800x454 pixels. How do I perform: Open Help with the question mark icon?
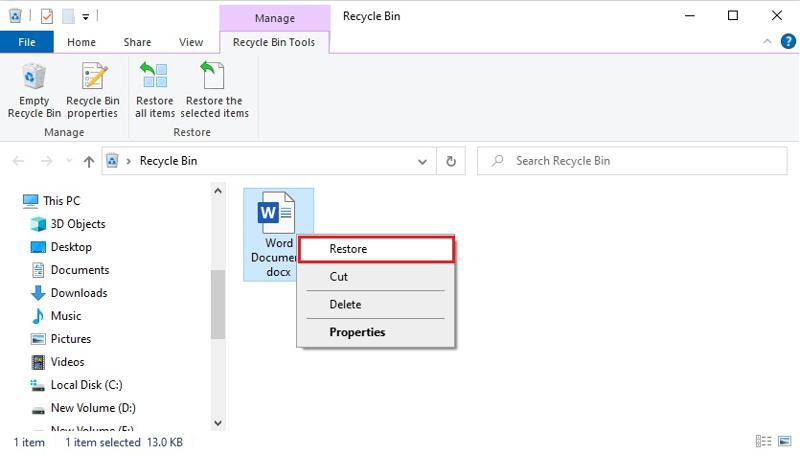click(x=788, y=41)
